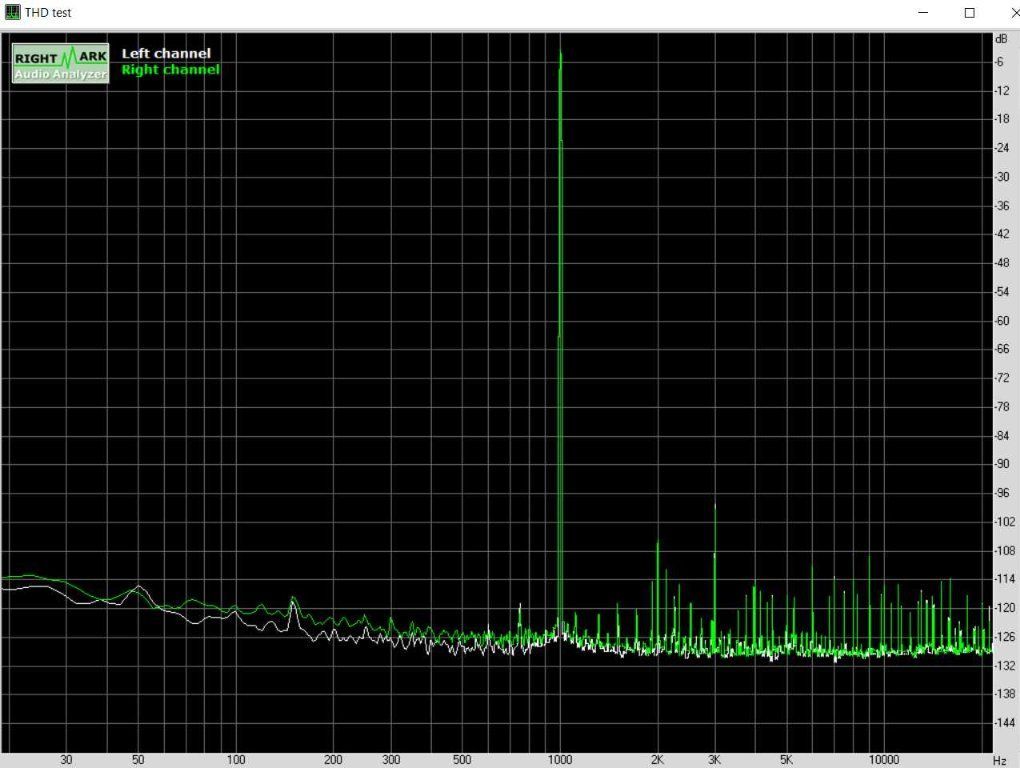Click the 50 frequency axis label
1020x768 pixels.
[138, 760]
